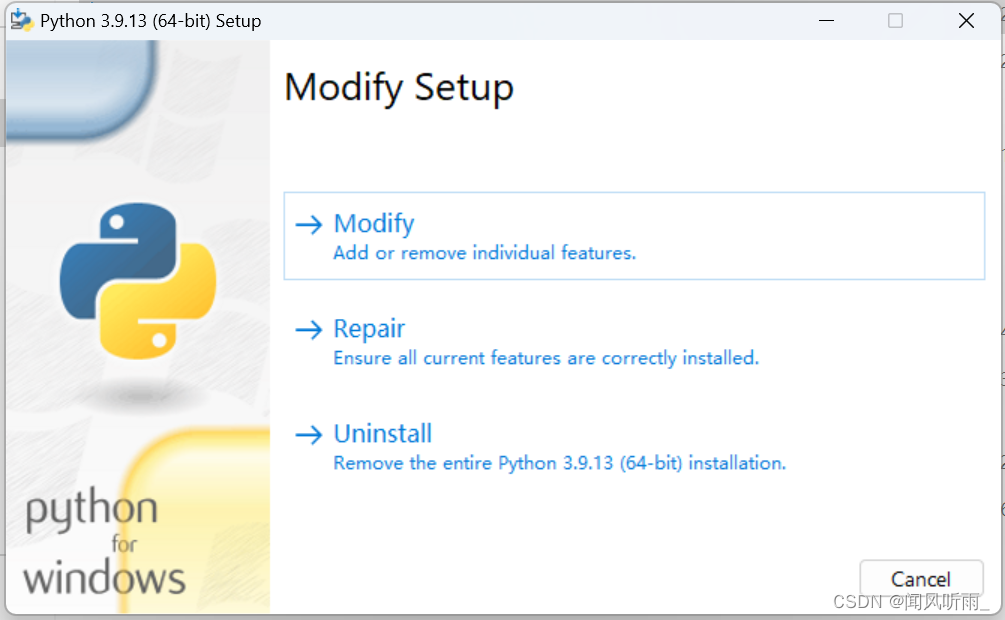
Task: Click the Python logo in the title bar
Action: 20,20
